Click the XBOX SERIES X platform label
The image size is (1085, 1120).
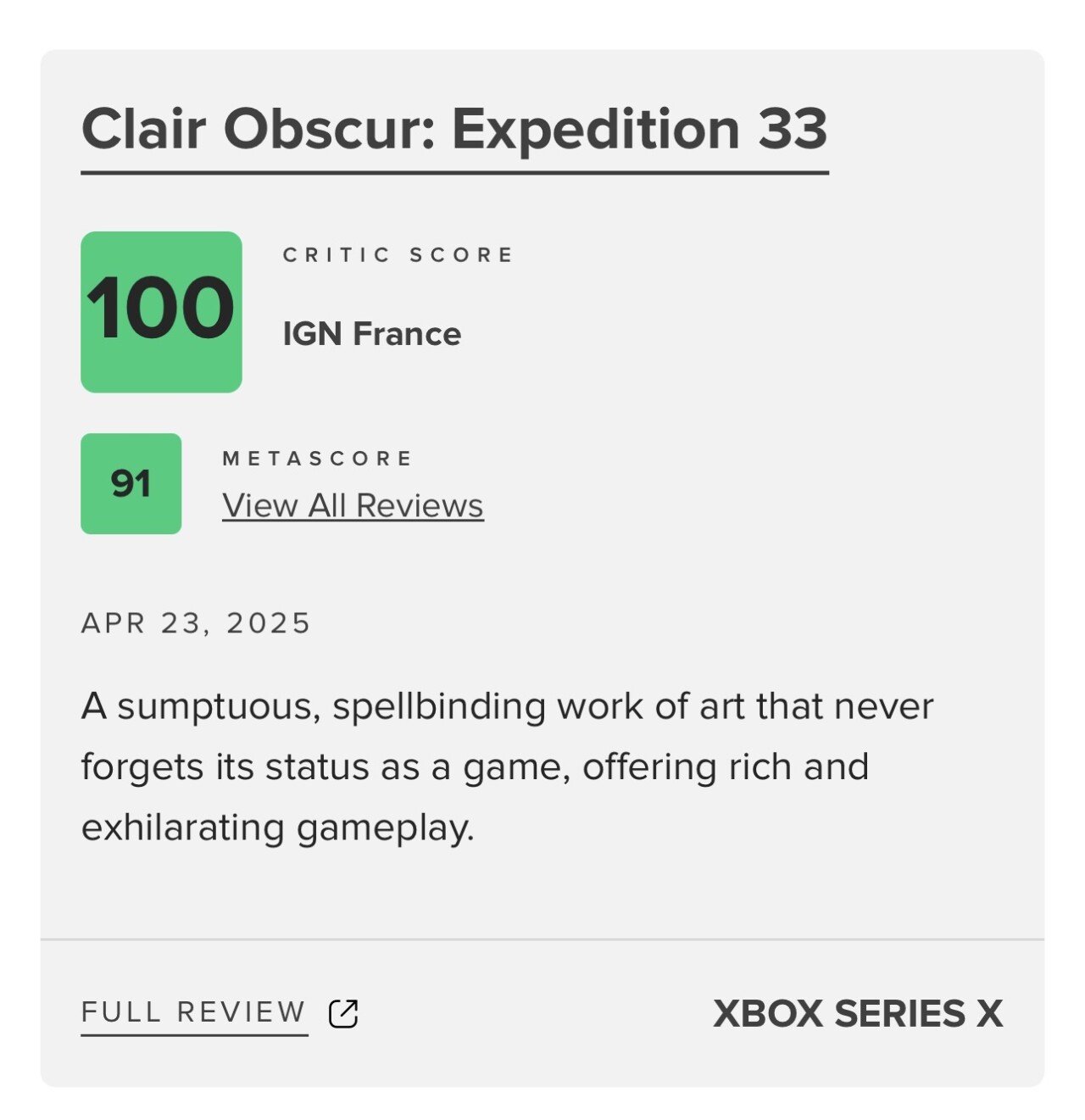(858, 1013)
